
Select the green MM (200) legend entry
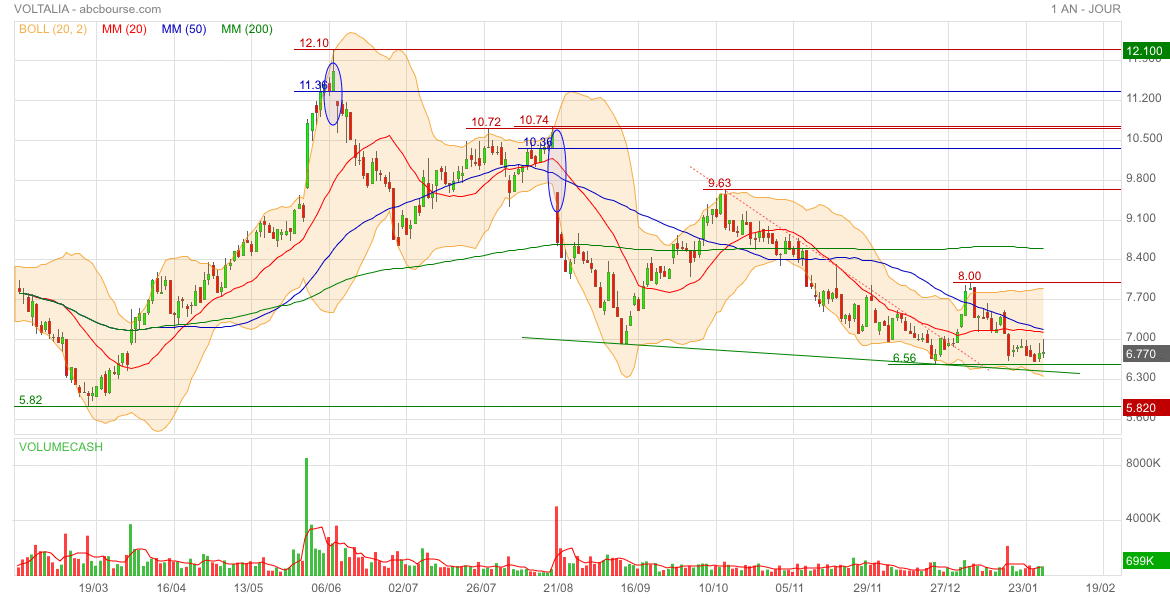pyautogui.click(x=247, y=29)
